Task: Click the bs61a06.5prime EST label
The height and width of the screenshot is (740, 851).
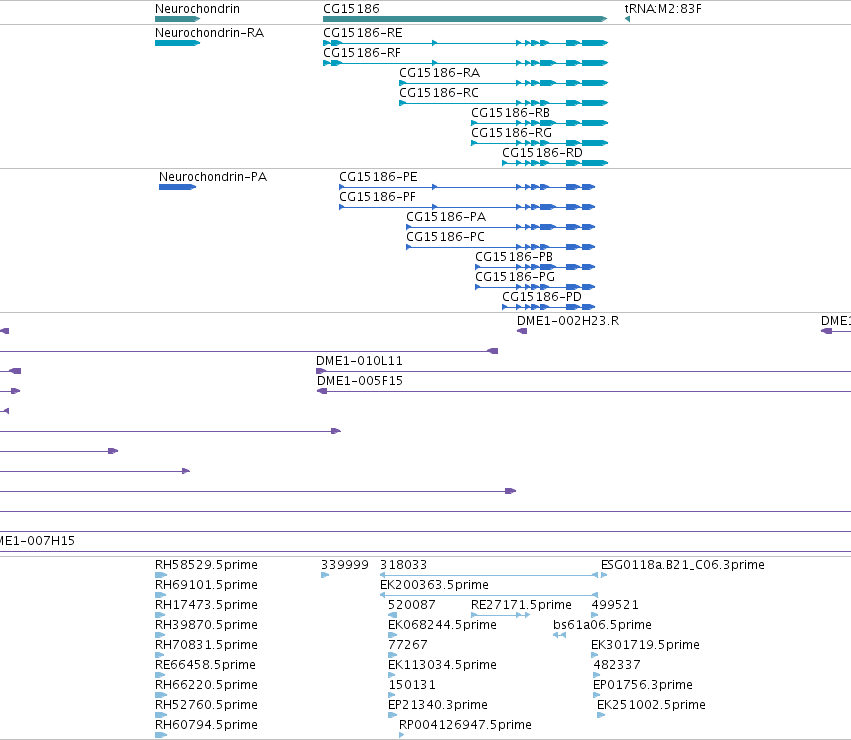Action: point(602,625)
